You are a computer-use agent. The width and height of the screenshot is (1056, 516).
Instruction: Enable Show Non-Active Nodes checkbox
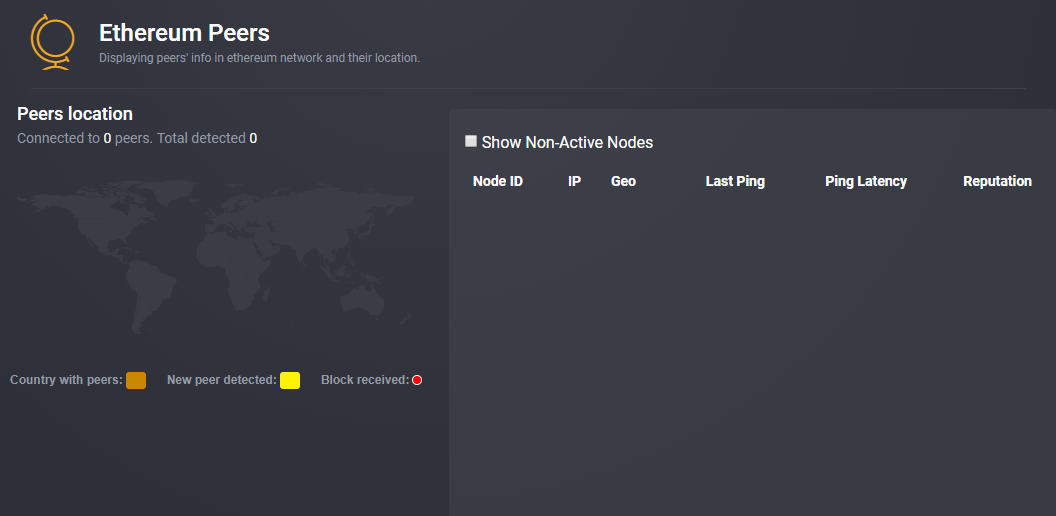pyautogui.click(x=471, y=141)
